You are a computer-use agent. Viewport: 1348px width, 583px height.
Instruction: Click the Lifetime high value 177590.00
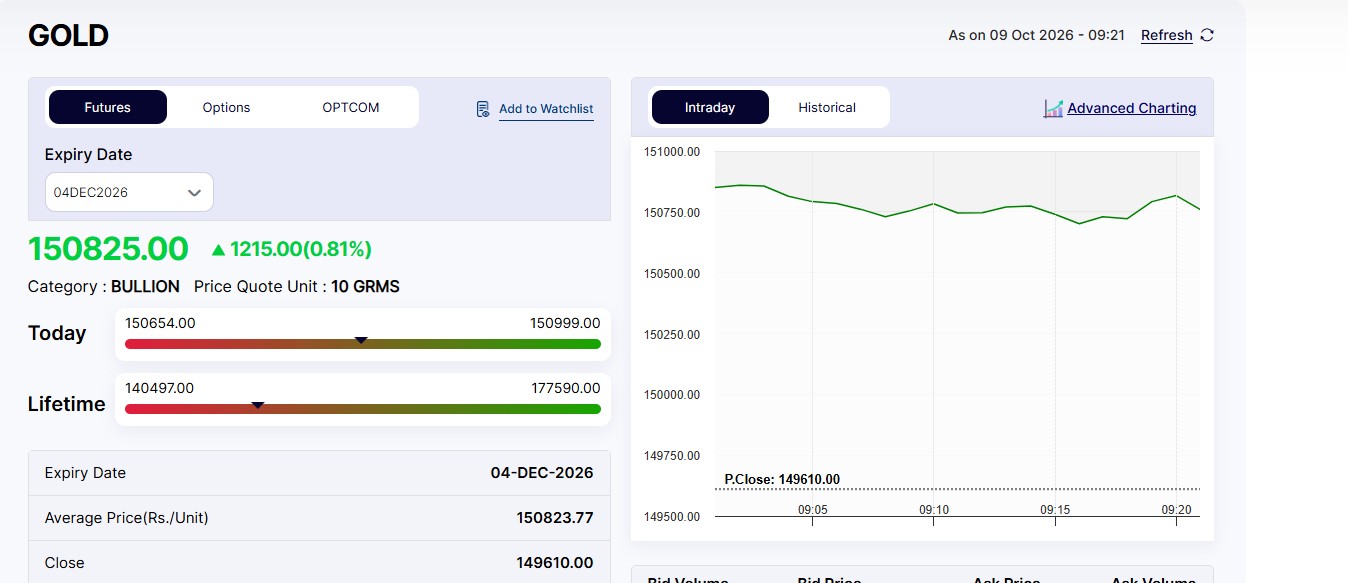point(565,388)
